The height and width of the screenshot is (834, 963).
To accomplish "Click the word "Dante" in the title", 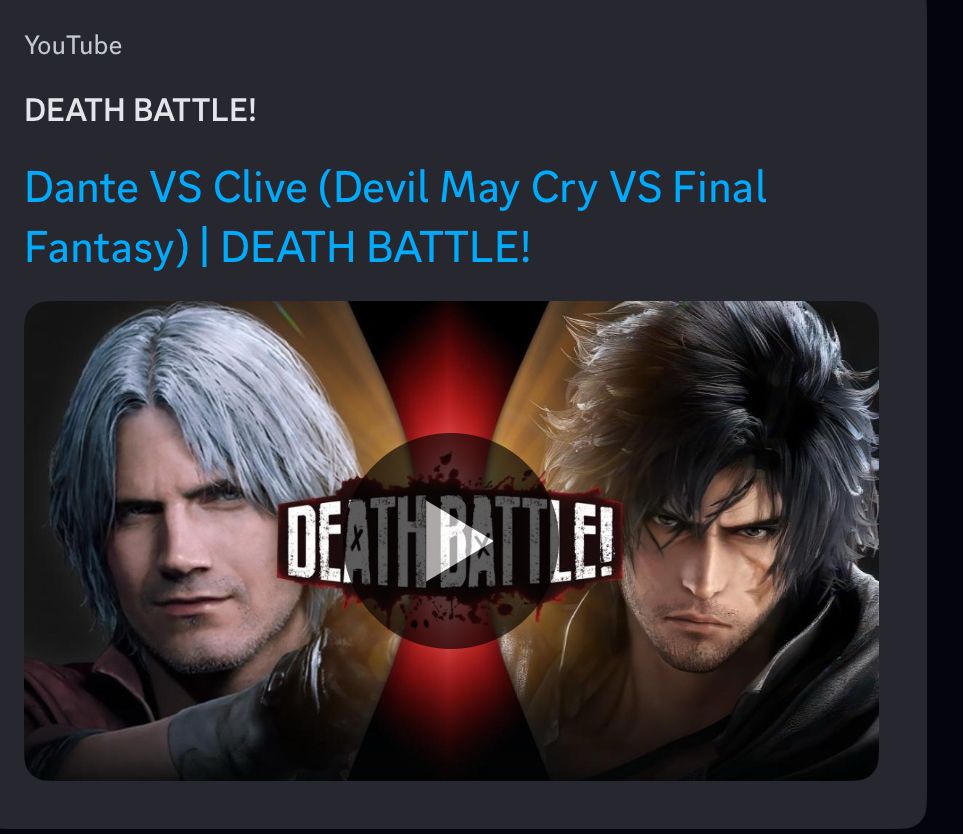I will [82, 187].
